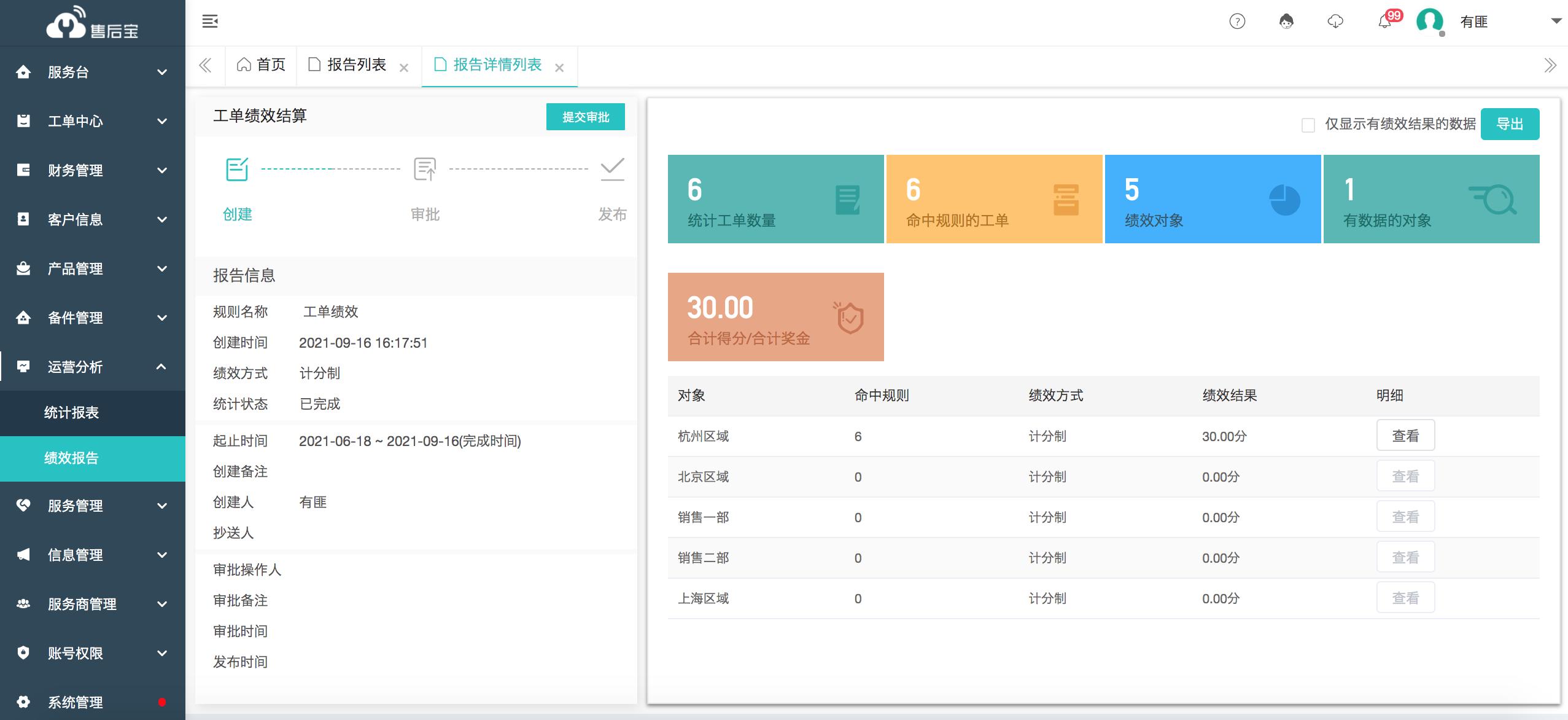Switch to the 报告列表 tab
The width and height of the screenshot is (1568, 720).
356,65
